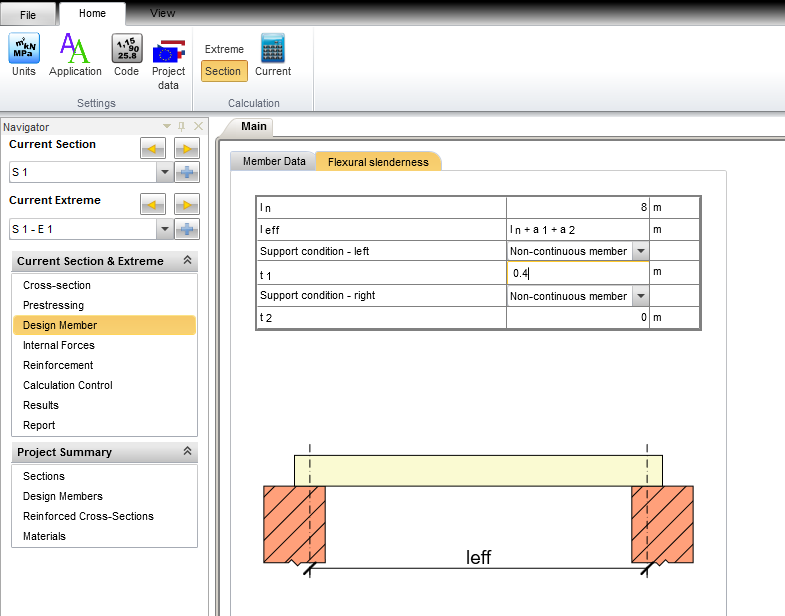
Task: Open the S 1 - E 1 extreme dropdown
Action: click(164, 229)
